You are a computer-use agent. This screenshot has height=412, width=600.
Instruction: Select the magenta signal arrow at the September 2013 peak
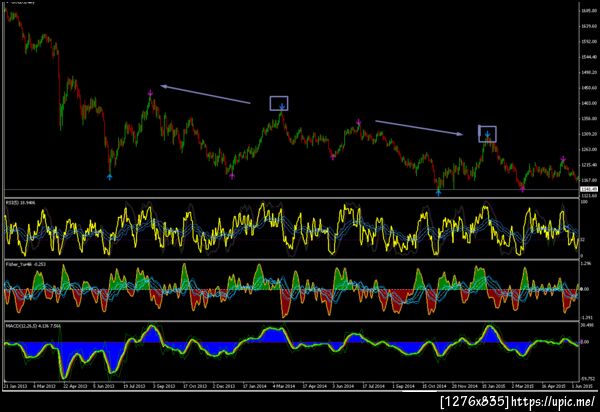point(150,93)
